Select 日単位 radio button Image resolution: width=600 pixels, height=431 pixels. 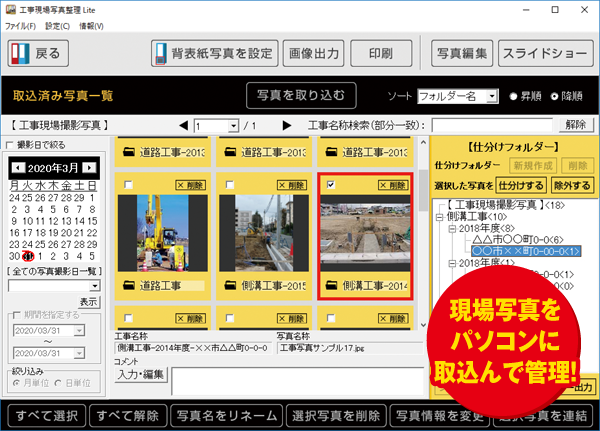coord(58,383)
